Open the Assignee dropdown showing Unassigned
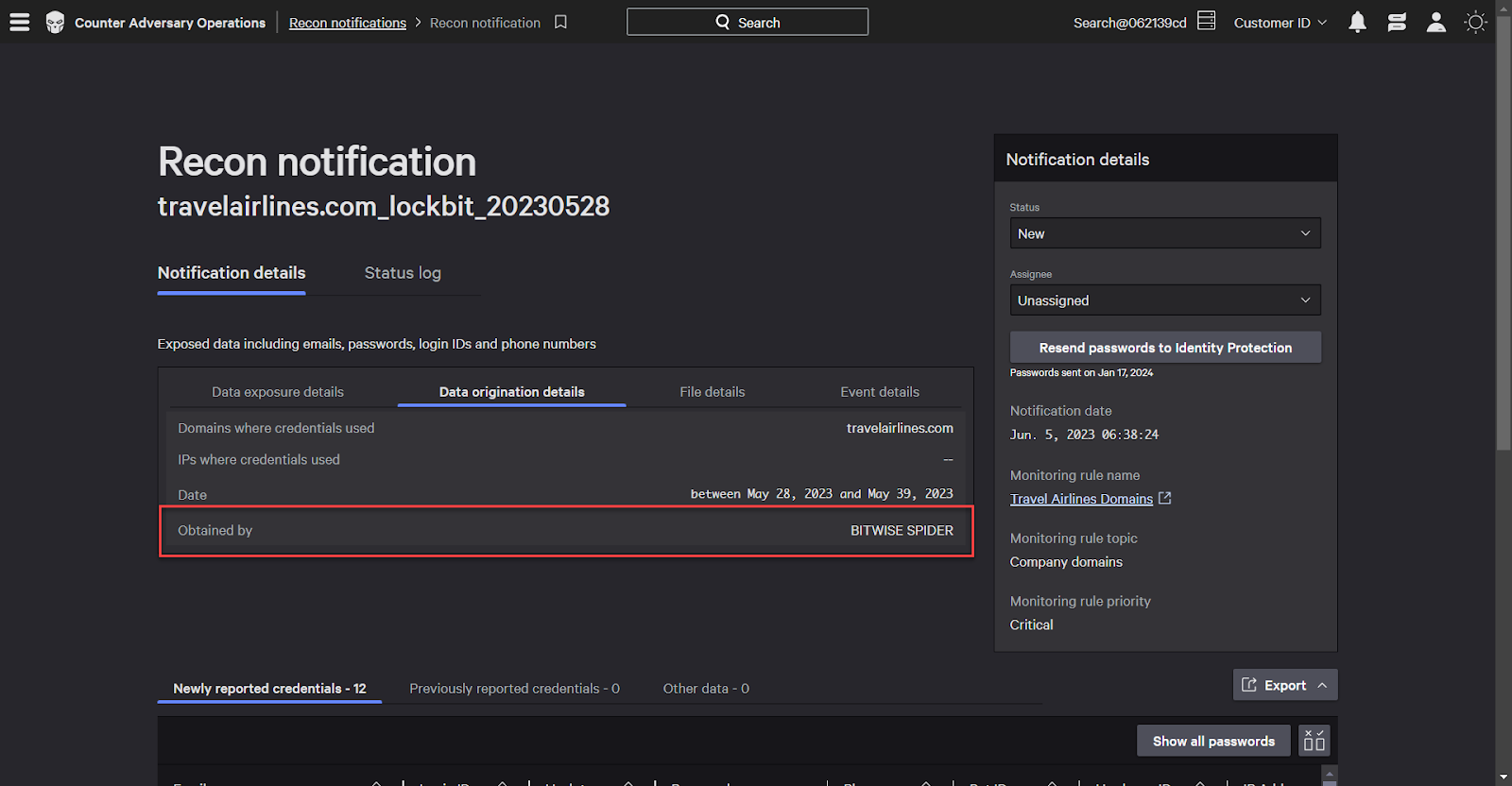The width and height of the screenshot is (1512, 786). pos(1165,300)
